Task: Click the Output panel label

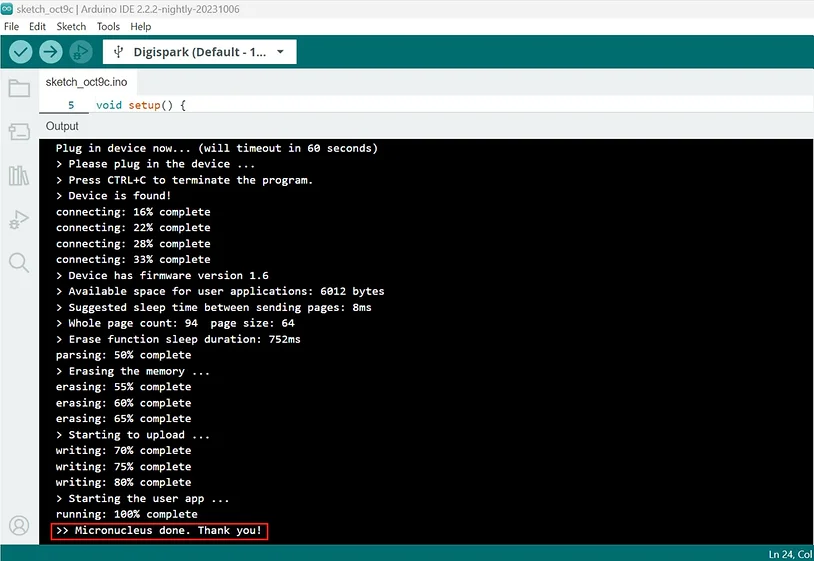Action: tap(62, 126)
